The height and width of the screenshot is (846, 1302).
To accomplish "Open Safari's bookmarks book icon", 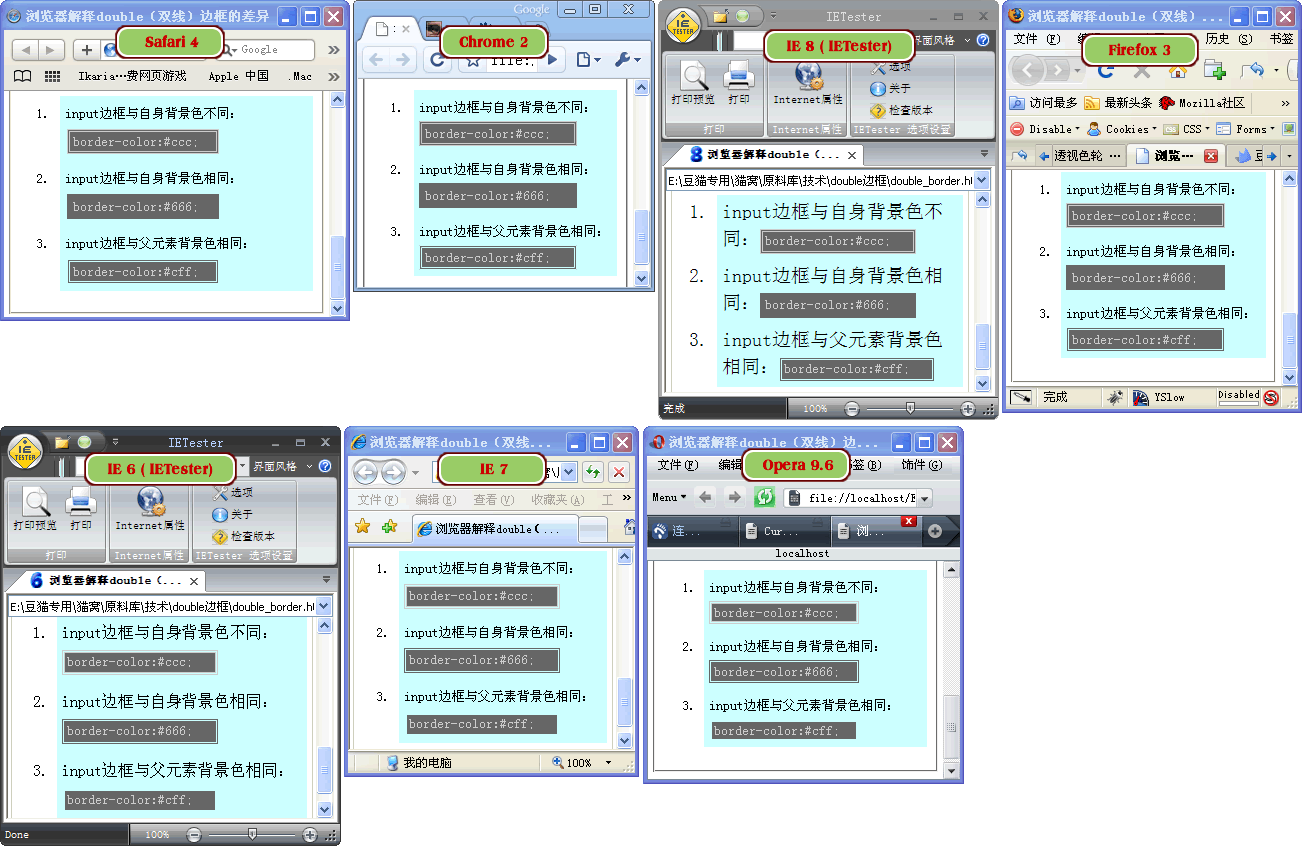I will click(x=23, y=76).
